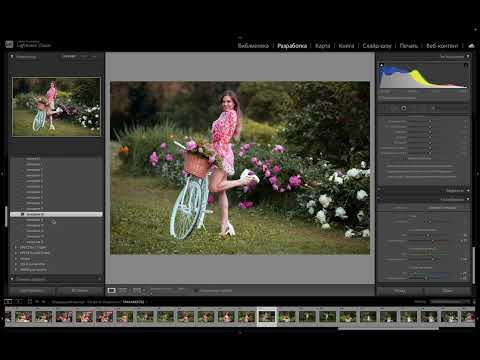Open the Слайд-шоу module
This screenshot has width=480, height=360.
click(x=377, y=46)
